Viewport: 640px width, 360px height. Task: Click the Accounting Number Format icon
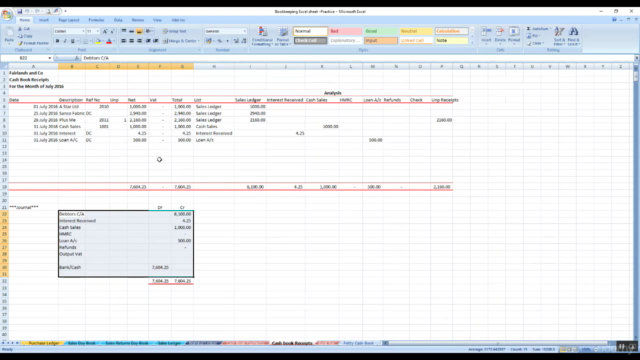[x=209, y=41]
